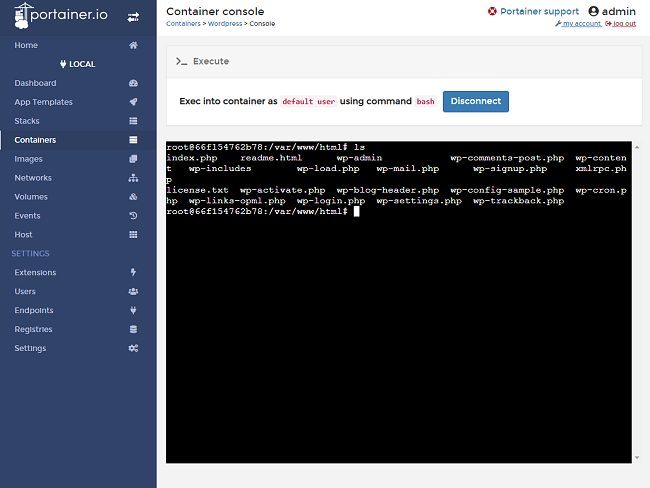This screenshot has width=650, height=488.
Task: Click the Images clone icon
Action: click(x=133, y=159)
